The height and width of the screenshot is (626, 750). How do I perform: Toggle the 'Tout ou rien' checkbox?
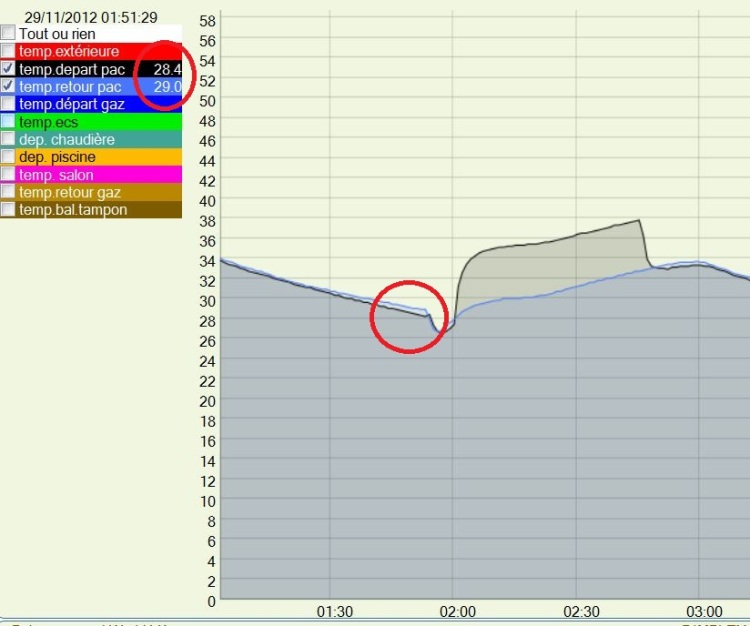click(x=9, y=33)
